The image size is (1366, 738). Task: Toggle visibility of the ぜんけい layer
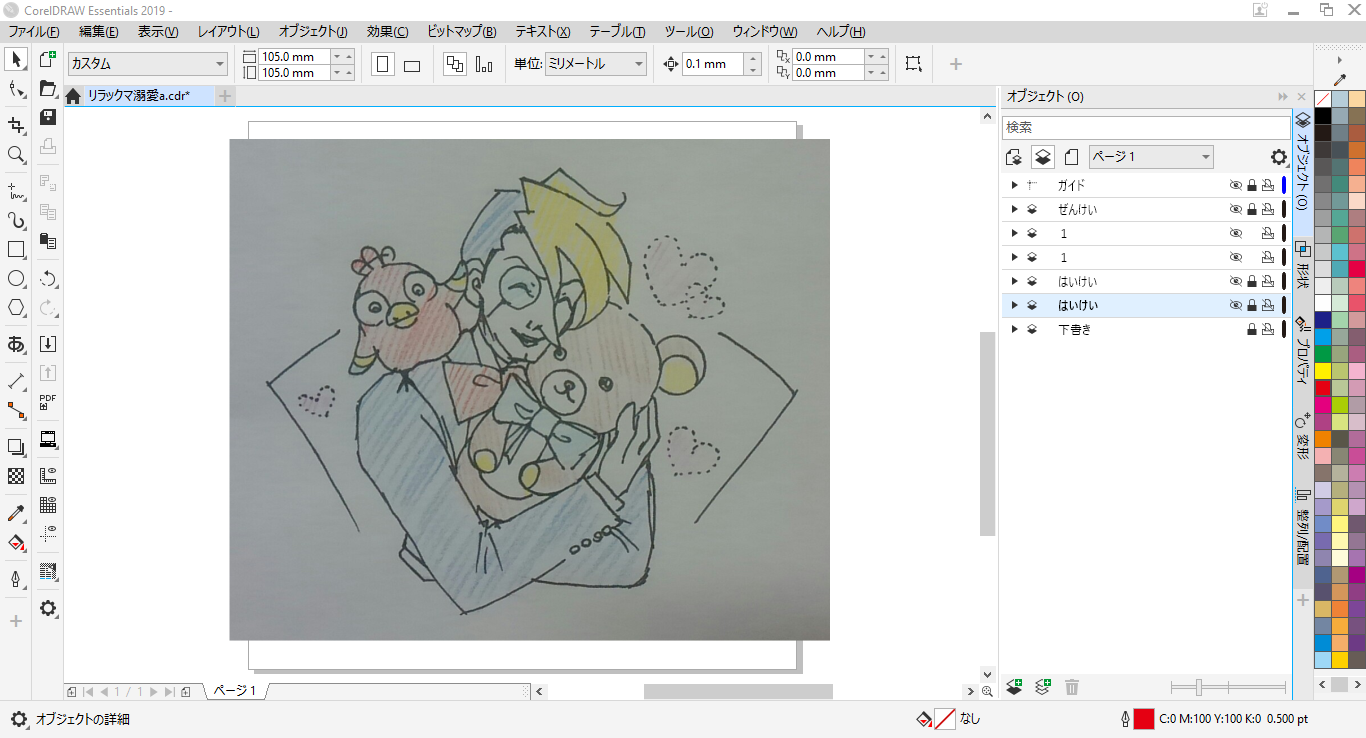[x=1235, y=209]
